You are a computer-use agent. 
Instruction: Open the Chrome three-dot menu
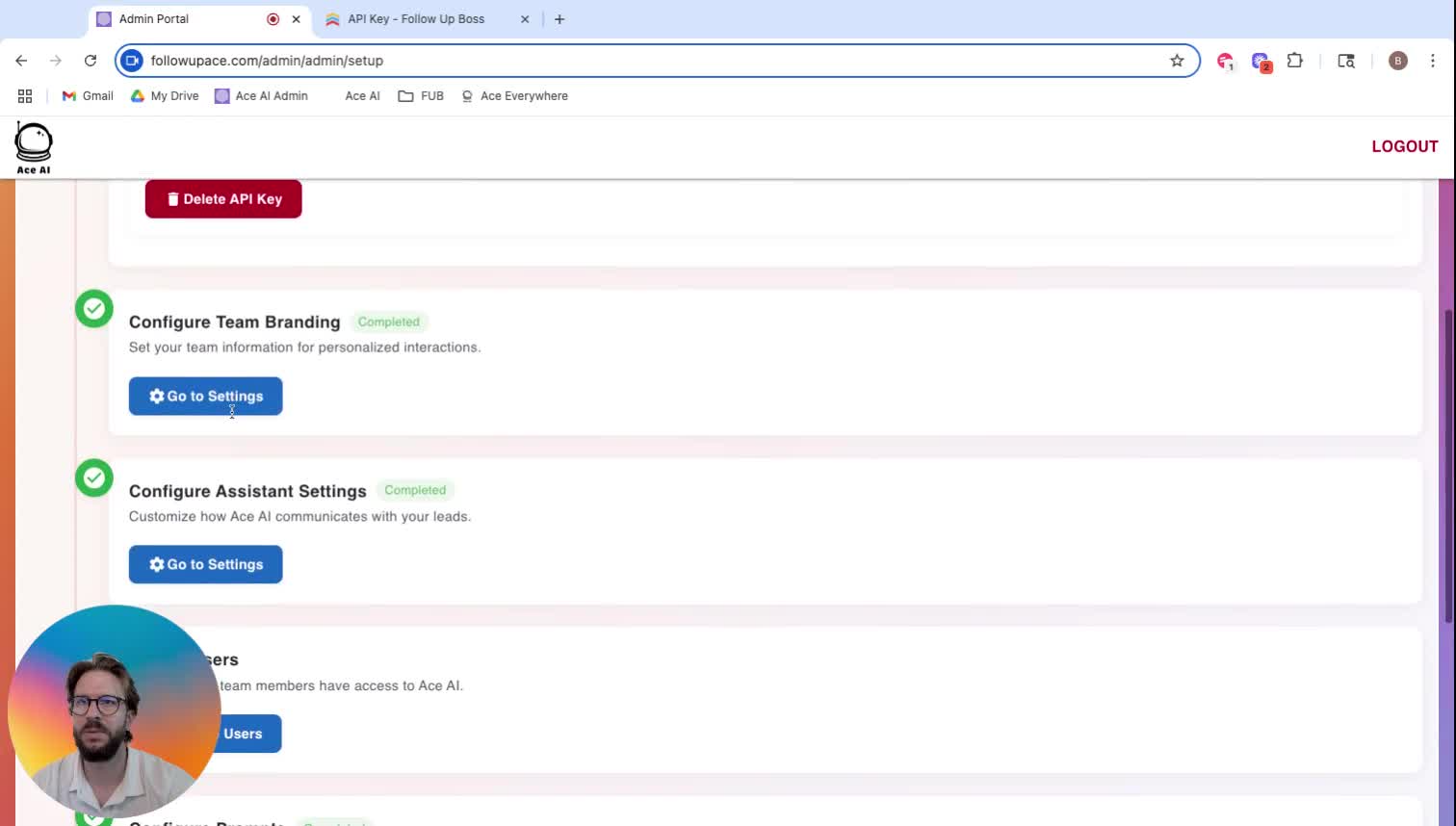[x=1433, y=61]
